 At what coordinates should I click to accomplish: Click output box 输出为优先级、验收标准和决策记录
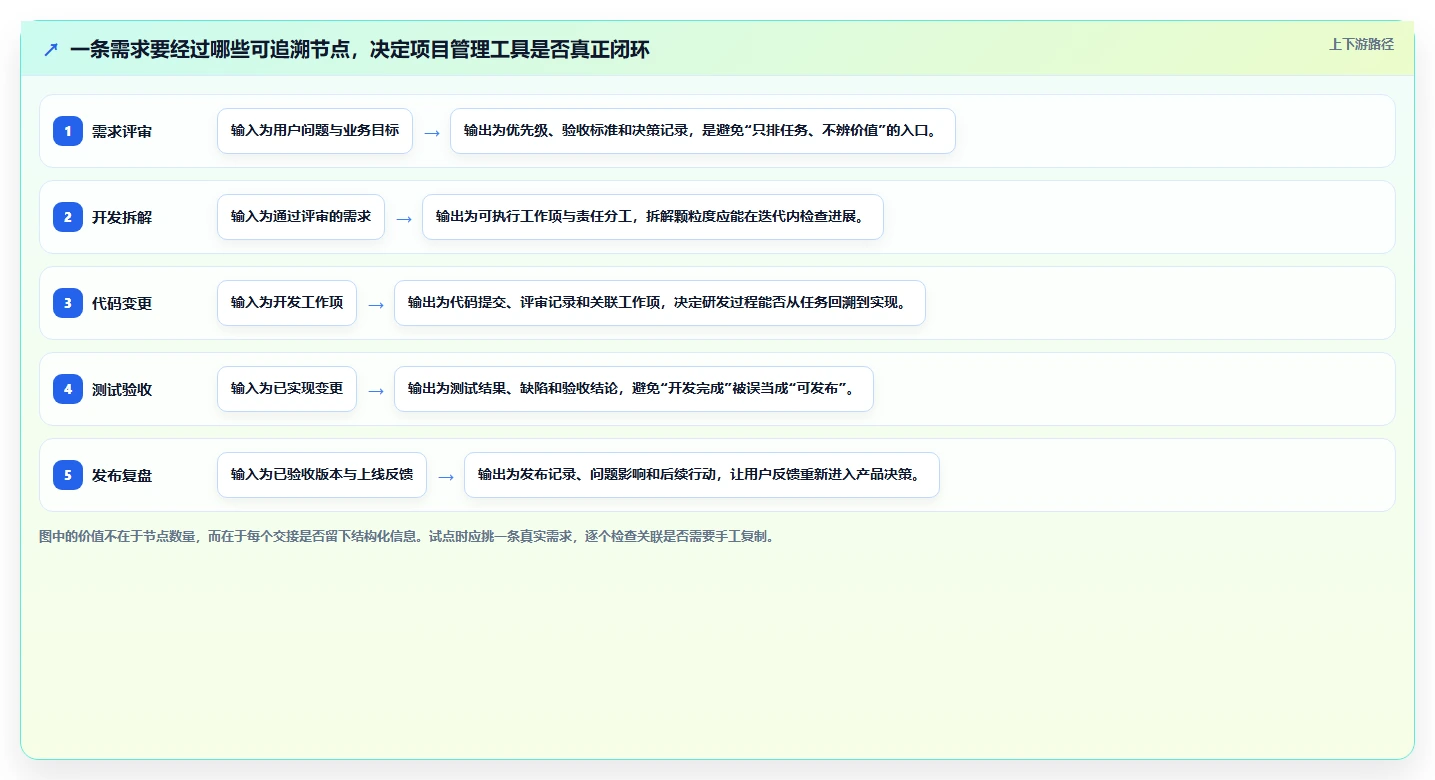703,131
